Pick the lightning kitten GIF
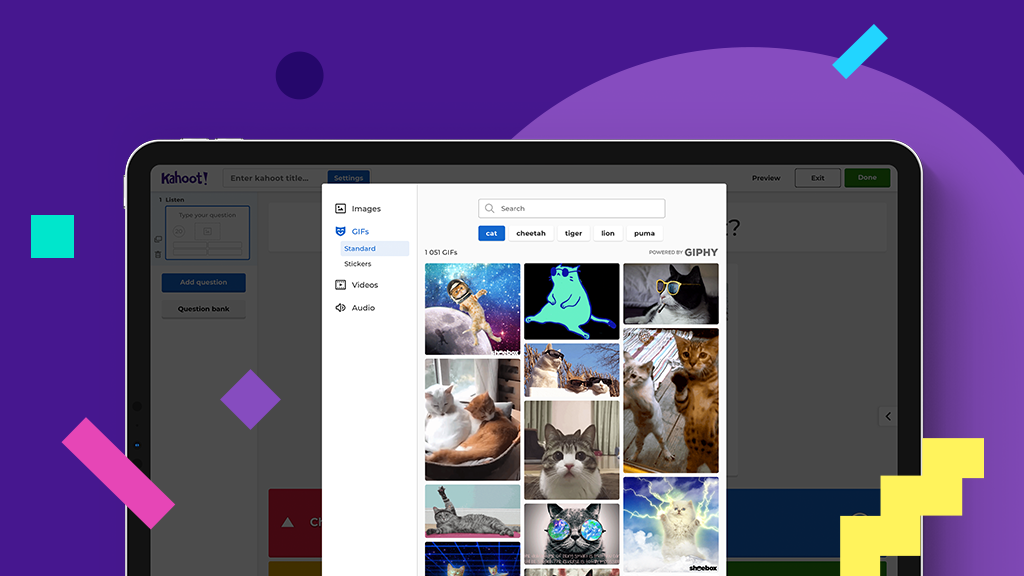Viewport: 1024px width, 576px height. [671, 524]
